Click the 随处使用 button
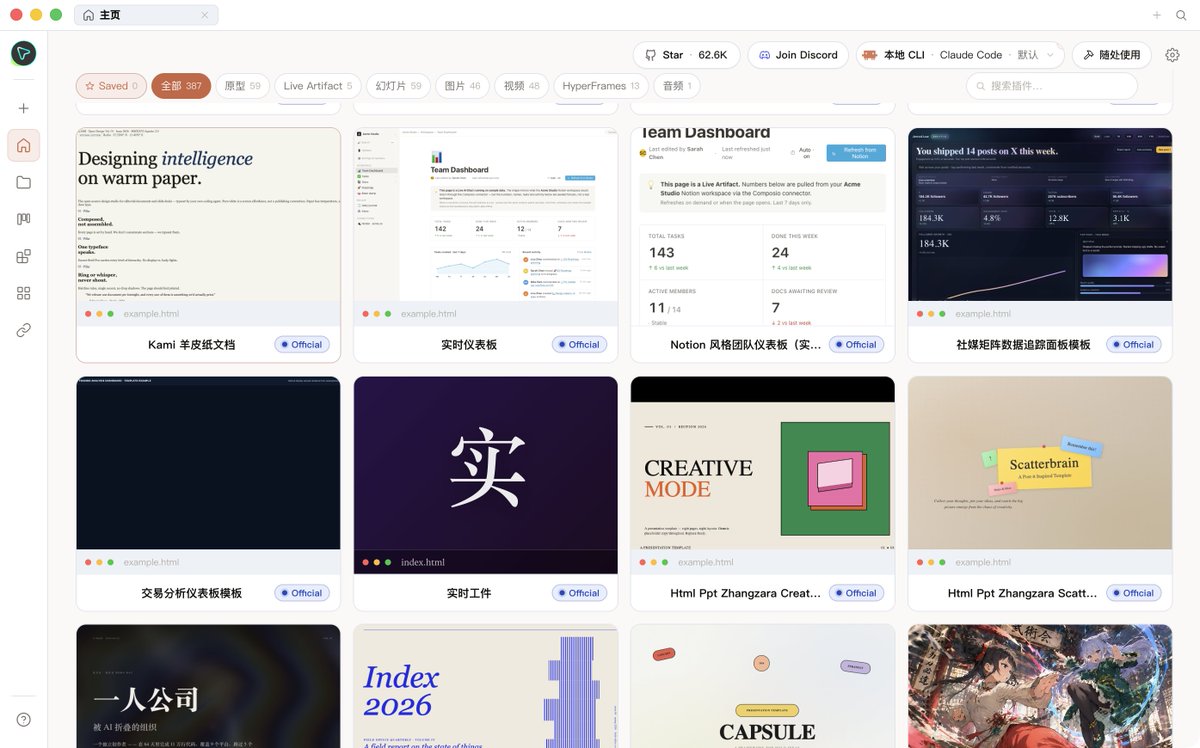The width and height of the screenshot is (1200, 748). (x=1111, y=55)
